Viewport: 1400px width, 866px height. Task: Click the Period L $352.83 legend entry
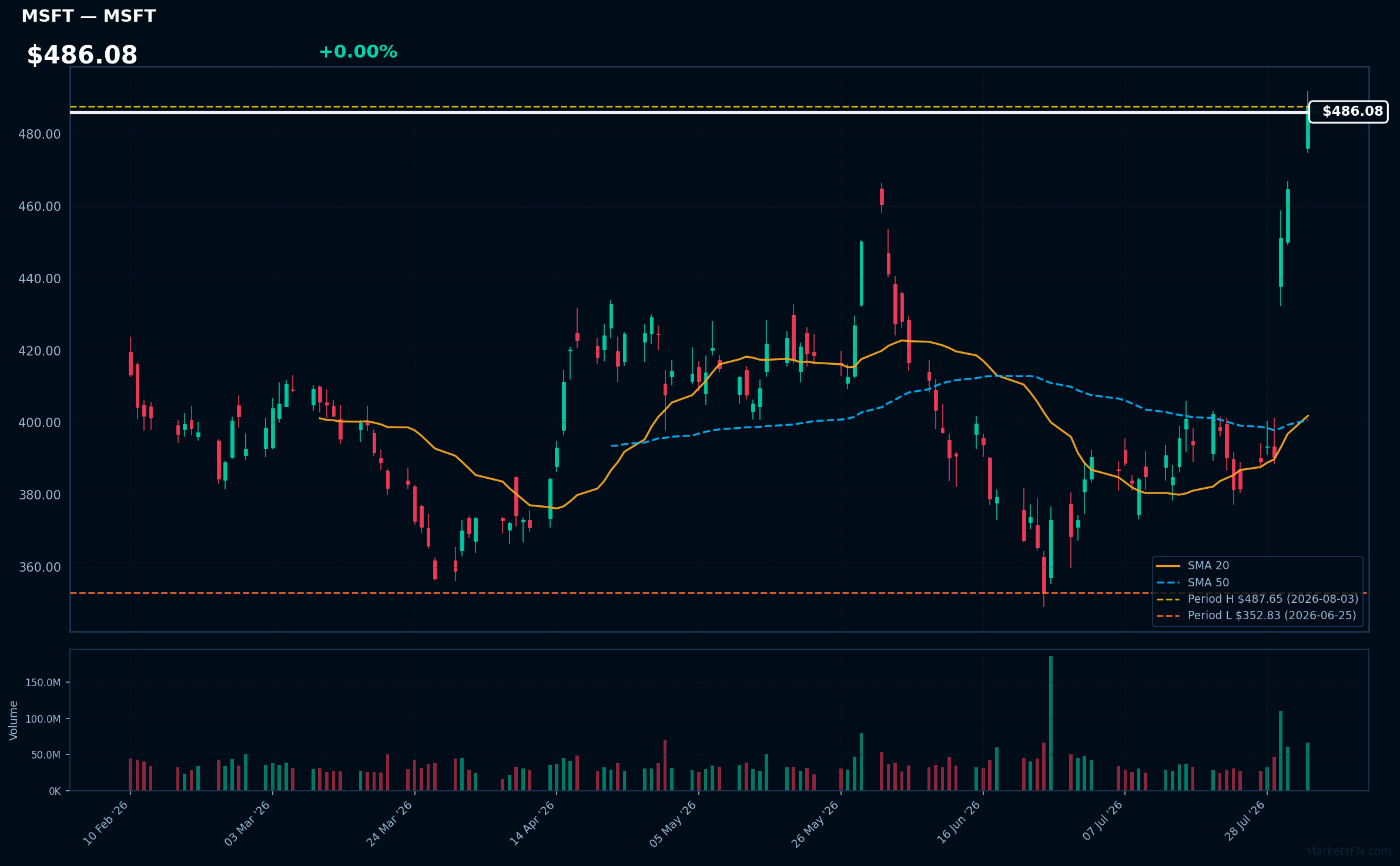pyautogui.click(x=1256, y=616)
